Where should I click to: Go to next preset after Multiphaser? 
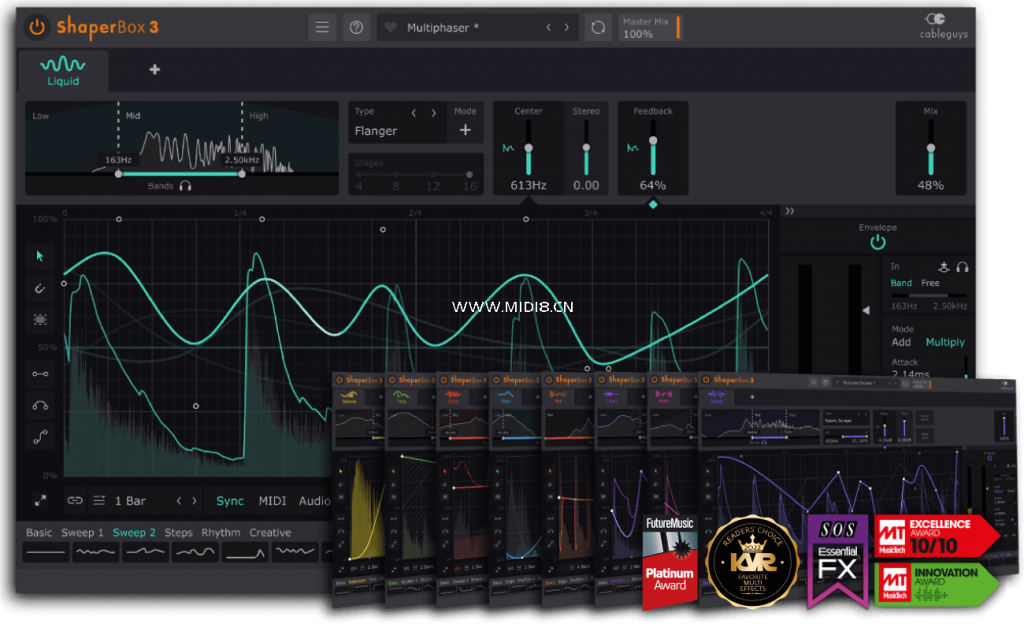[x=567, y=28]
